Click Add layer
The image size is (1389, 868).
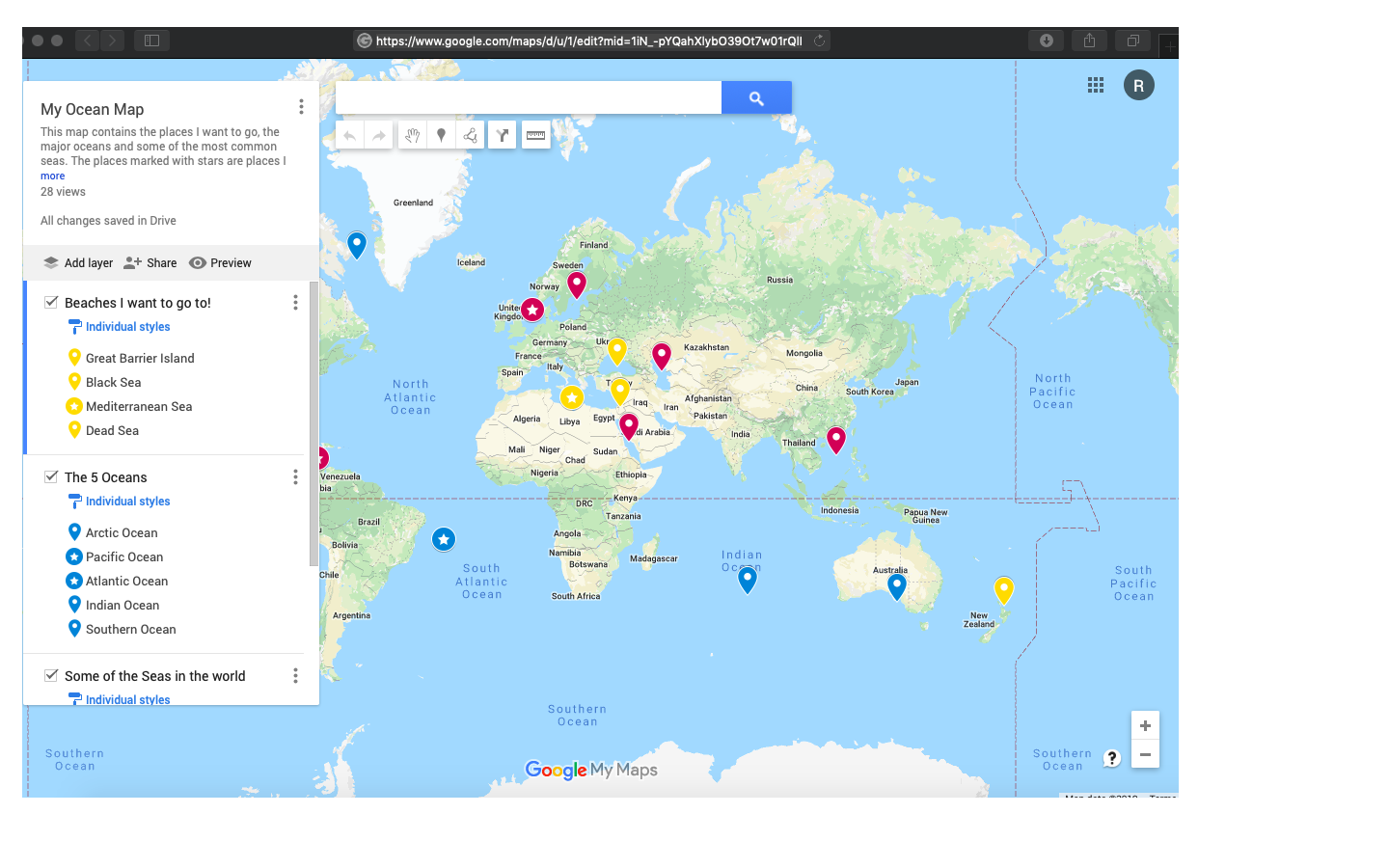pyautogui.click(x=78, y=263)
